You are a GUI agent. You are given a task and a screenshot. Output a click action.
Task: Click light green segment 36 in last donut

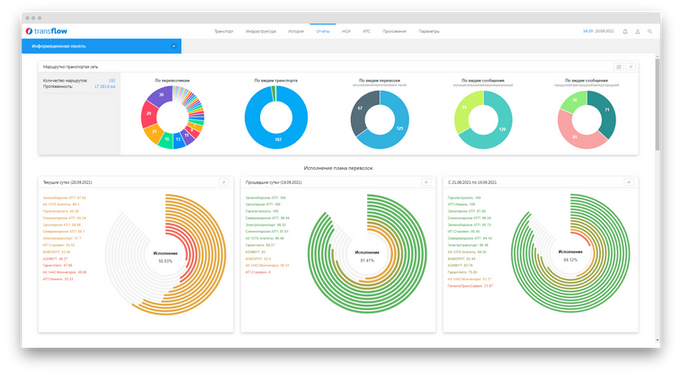point(574,100)
